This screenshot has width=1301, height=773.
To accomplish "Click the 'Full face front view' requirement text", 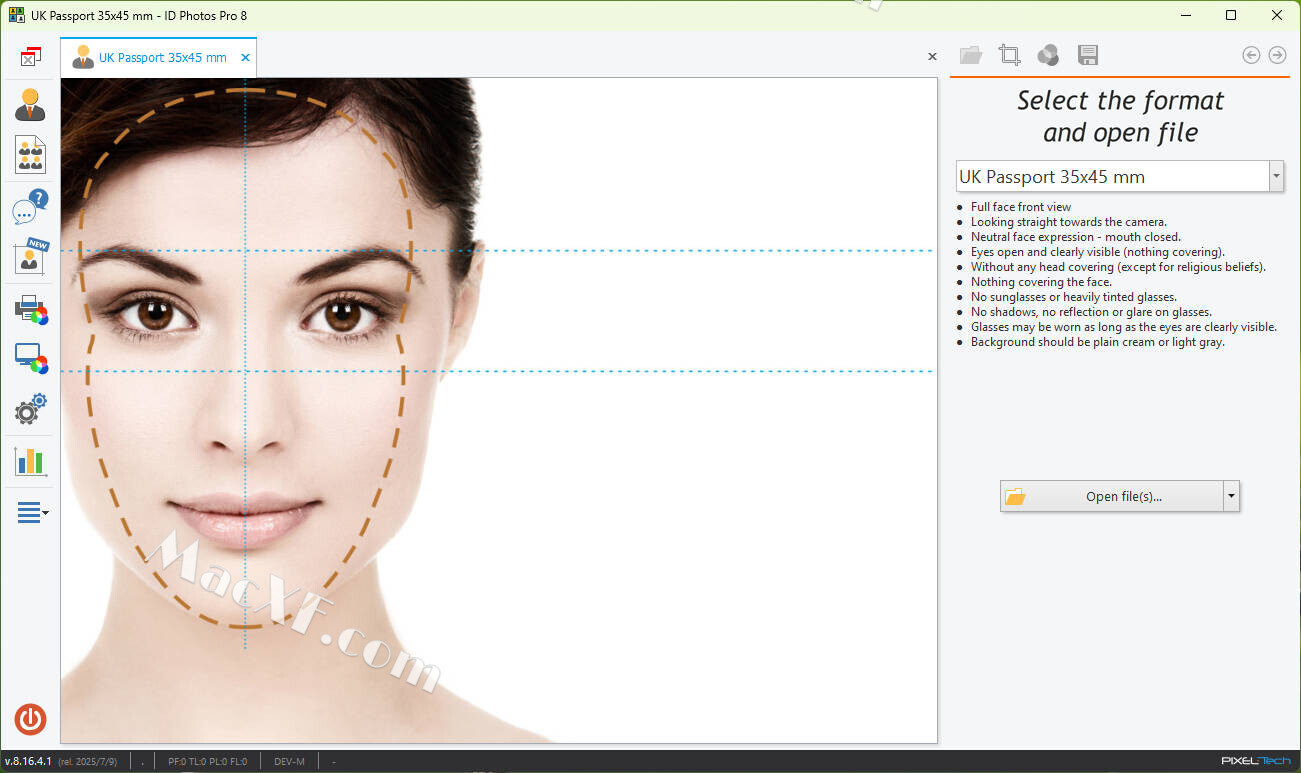I will [x=1021, y=207].
